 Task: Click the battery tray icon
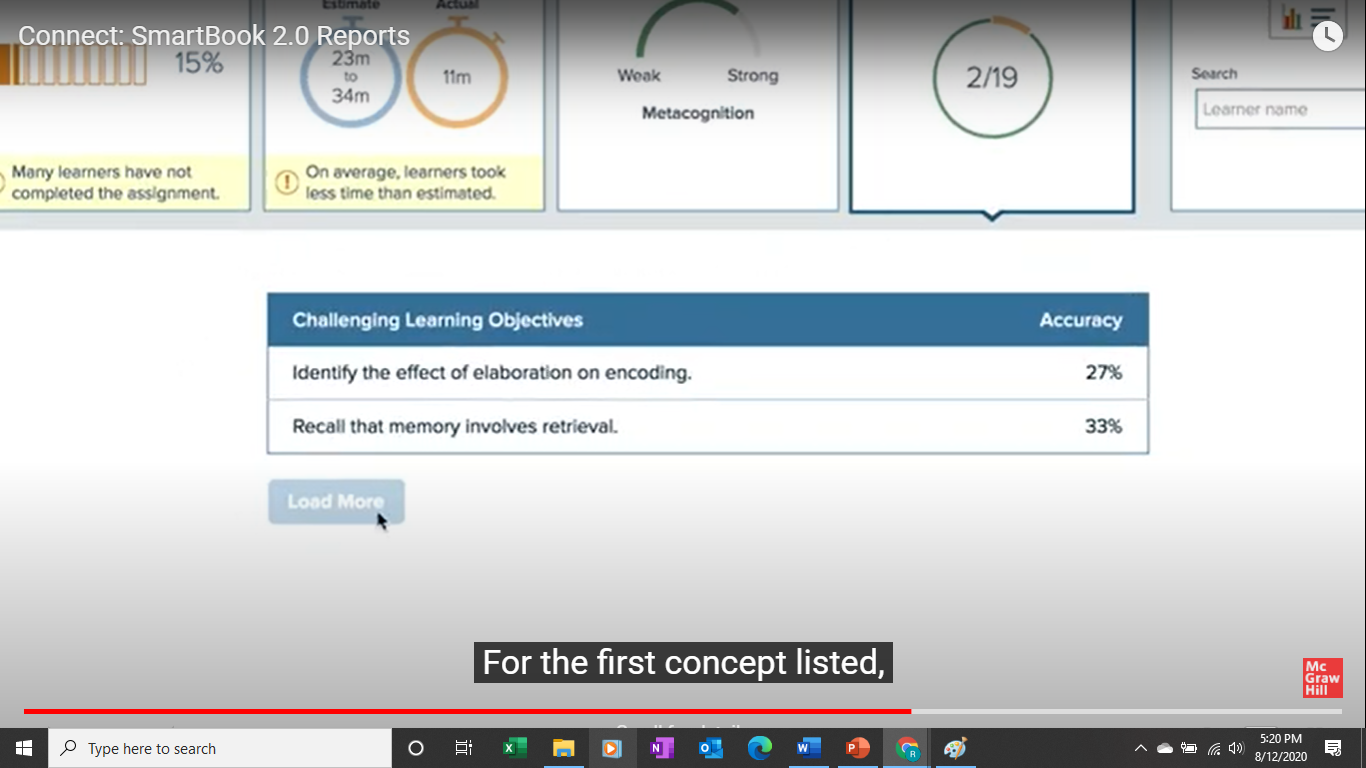point(1189,748)
